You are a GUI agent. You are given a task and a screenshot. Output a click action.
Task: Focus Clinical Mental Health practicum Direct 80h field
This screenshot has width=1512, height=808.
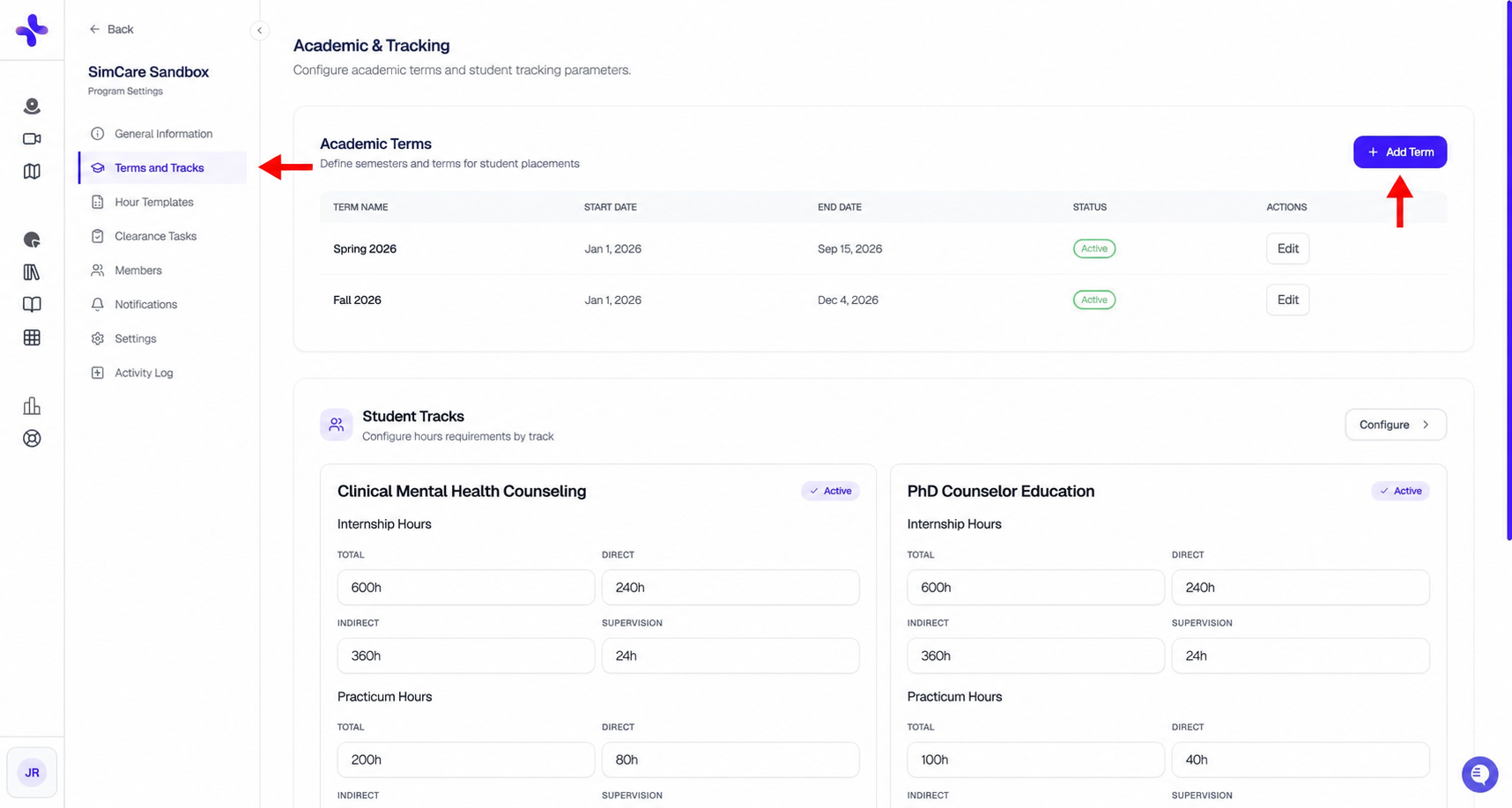pyautogui.click(x=730, y=760)
